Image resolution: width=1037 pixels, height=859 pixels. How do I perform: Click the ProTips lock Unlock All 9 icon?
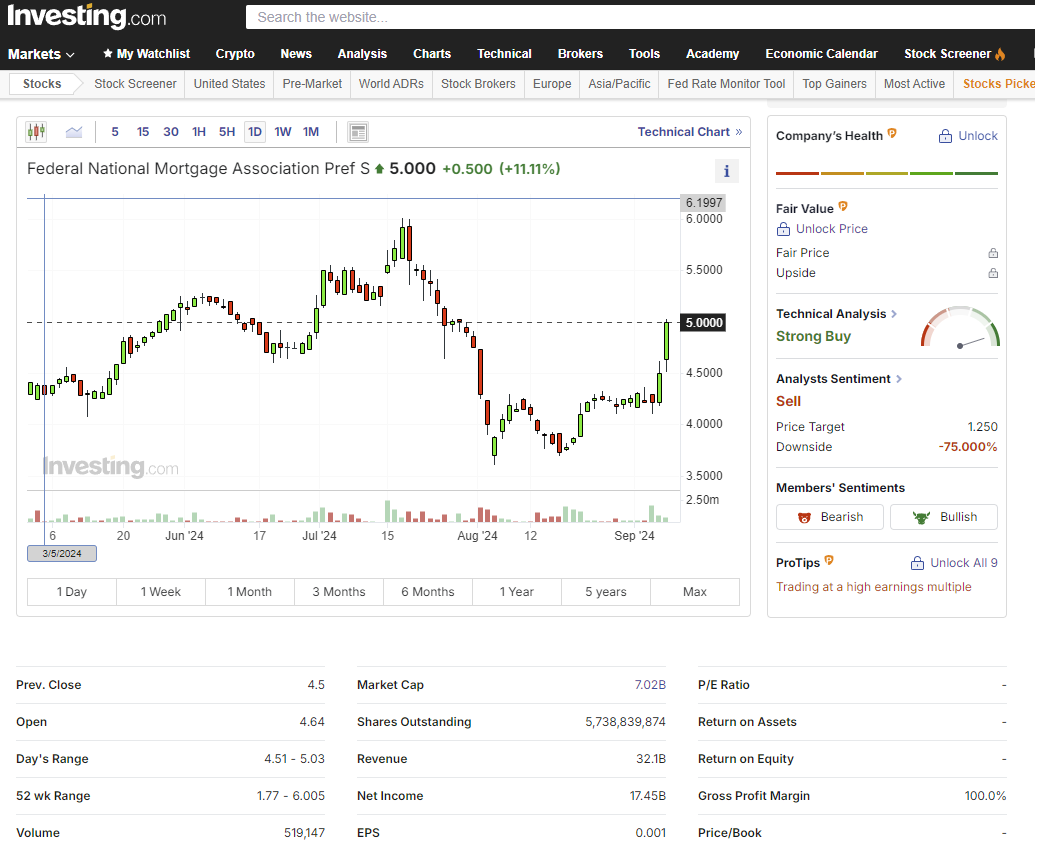(917, 563)
